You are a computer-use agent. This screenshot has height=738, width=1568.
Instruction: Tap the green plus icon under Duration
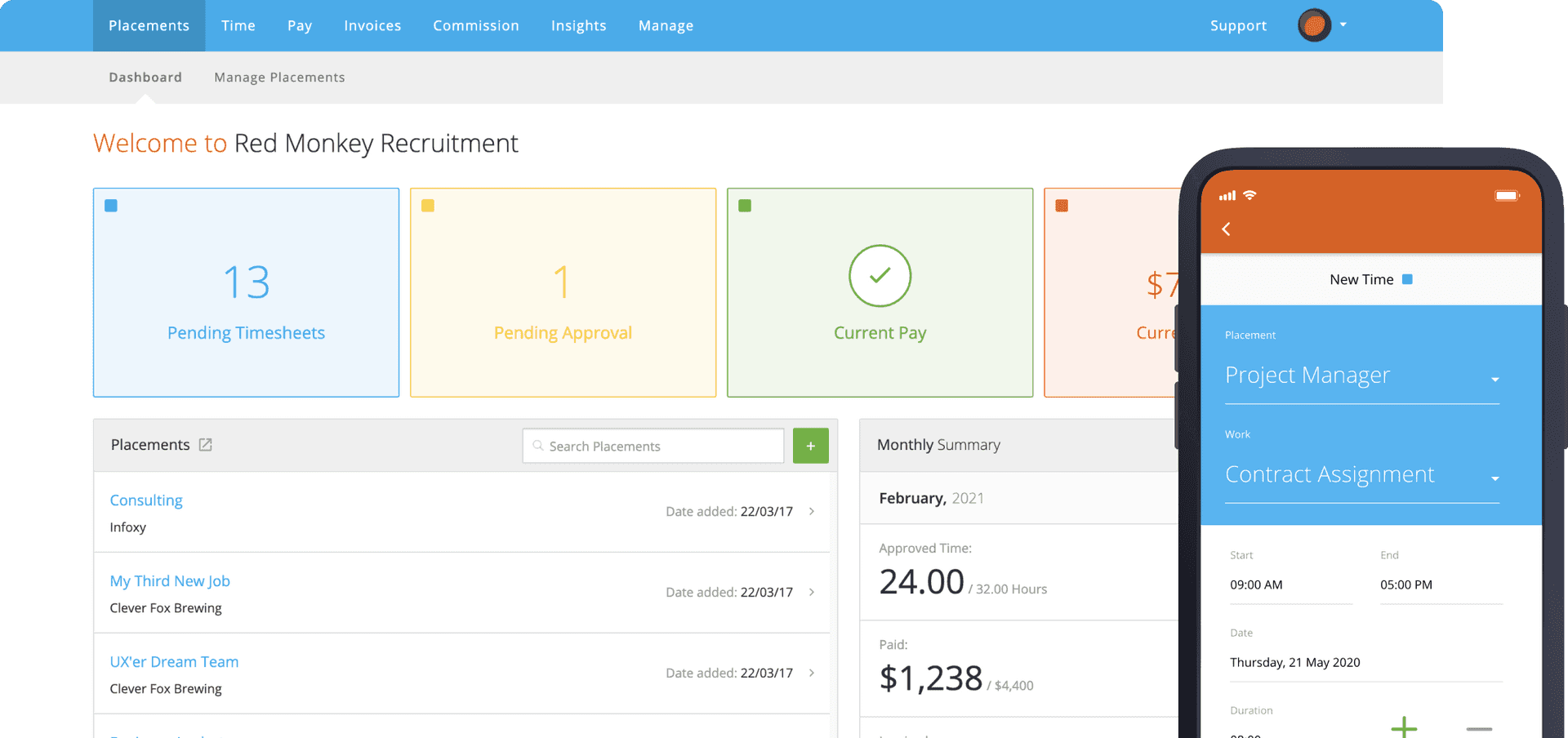click(1404, 727)
